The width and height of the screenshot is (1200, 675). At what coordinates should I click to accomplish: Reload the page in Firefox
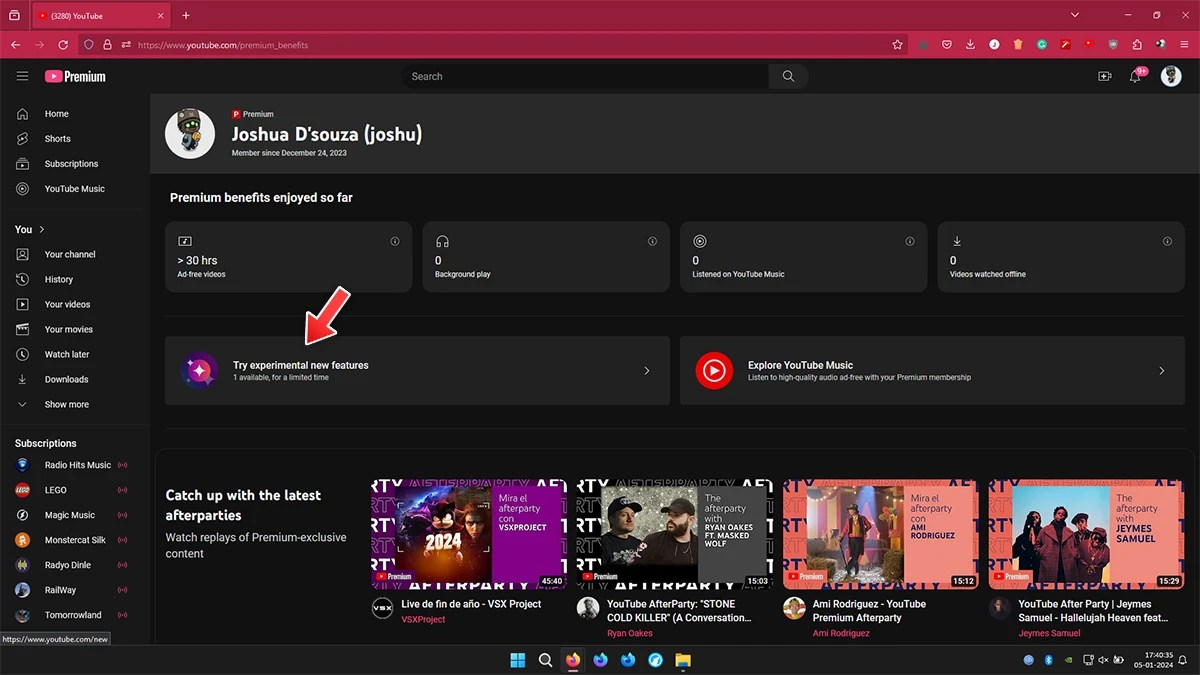click(x=64, y=44)
